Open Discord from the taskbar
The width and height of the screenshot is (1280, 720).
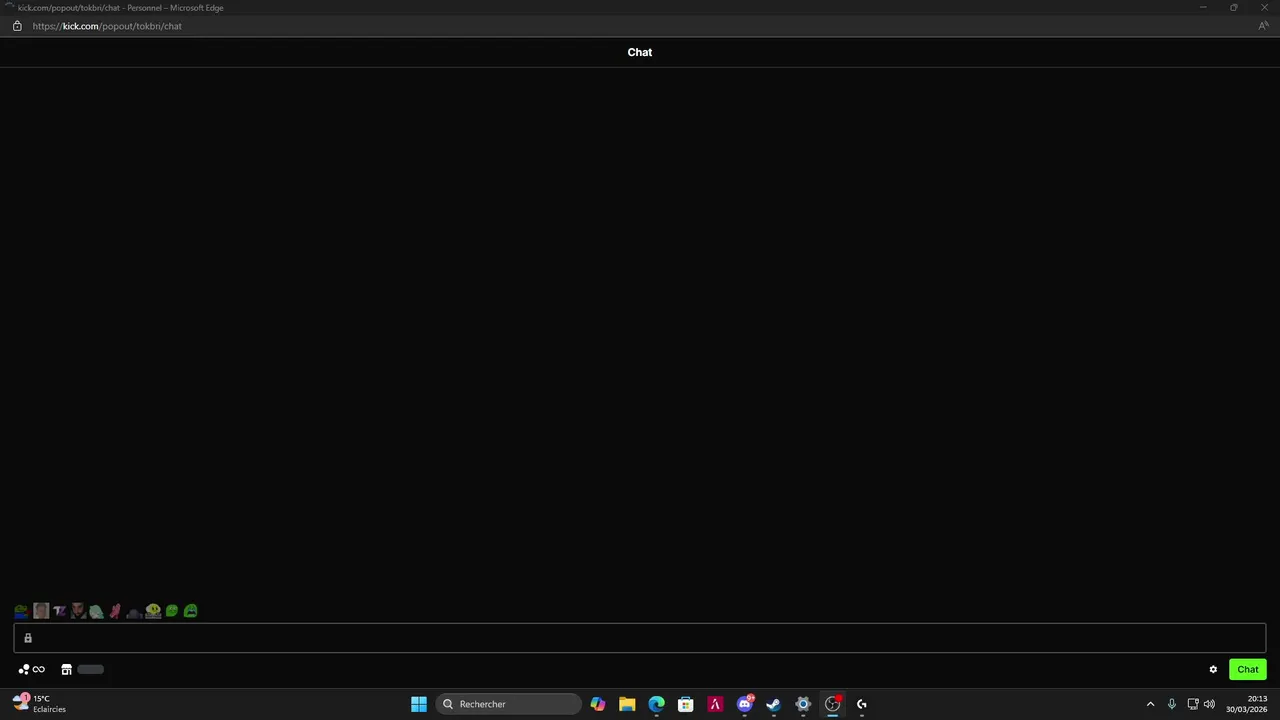click(744, 704)
